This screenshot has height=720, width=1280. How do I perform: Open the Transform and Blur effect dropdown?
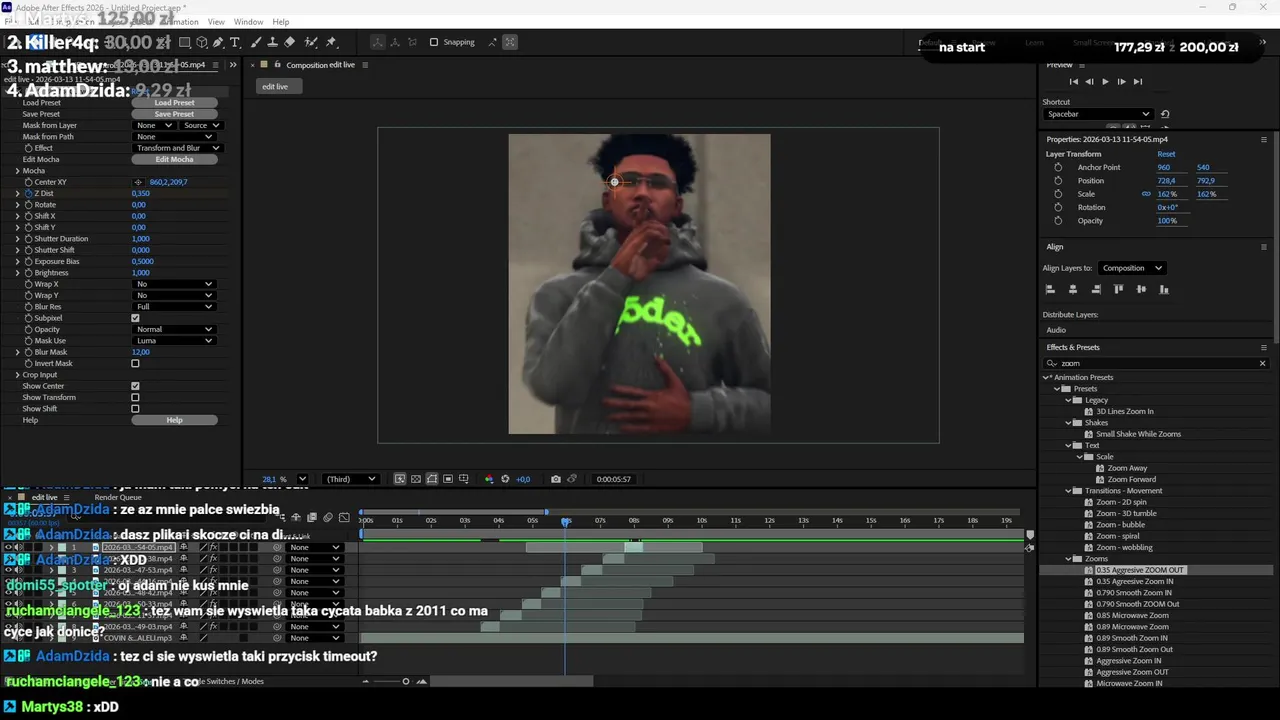pyautogui.click(x=178, y=148)
